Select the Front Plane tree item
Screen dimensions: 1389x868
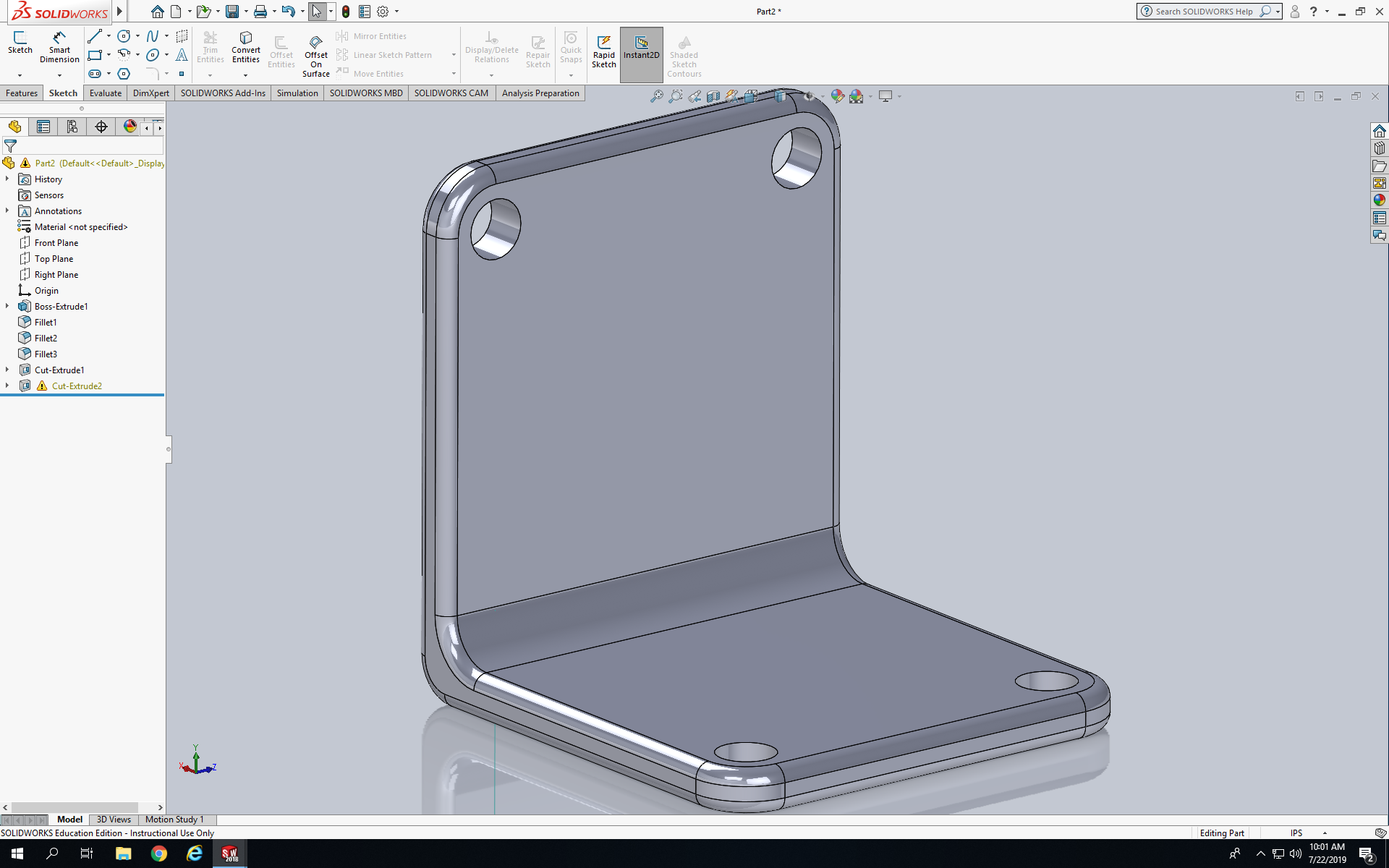[x=56, y=243]
